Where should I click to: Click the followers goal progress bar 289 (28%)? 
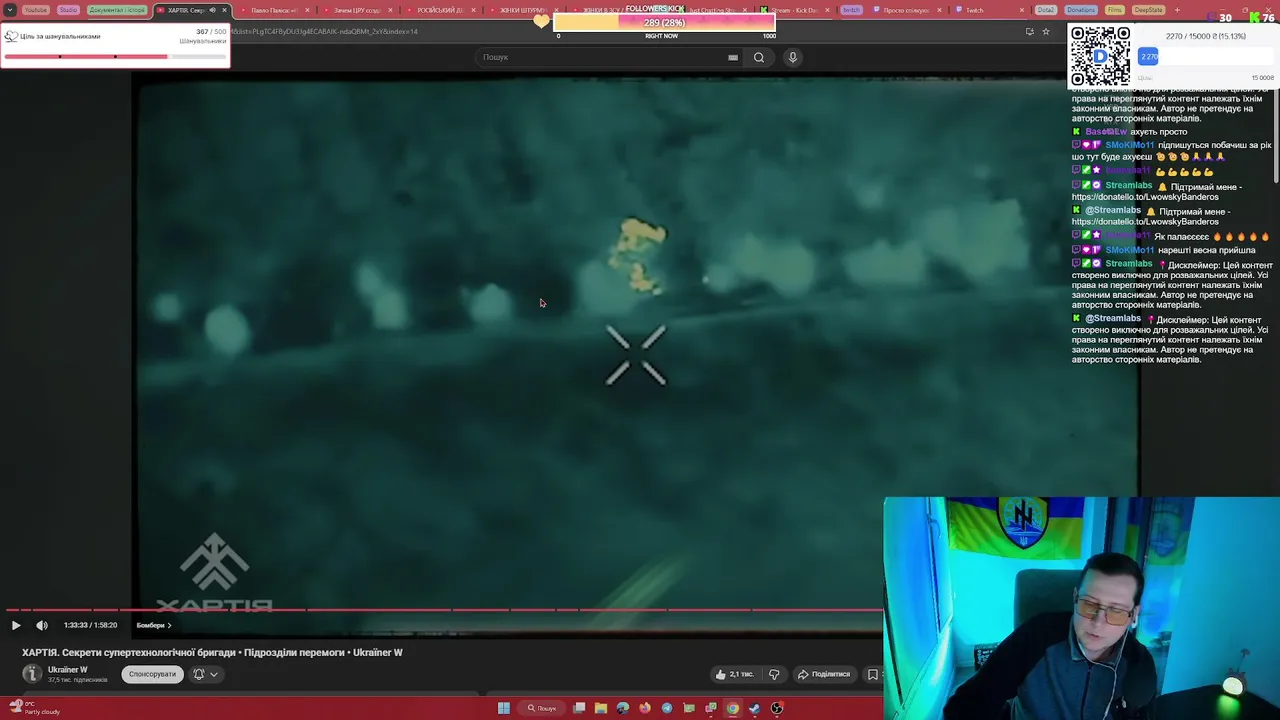[664, 22]
